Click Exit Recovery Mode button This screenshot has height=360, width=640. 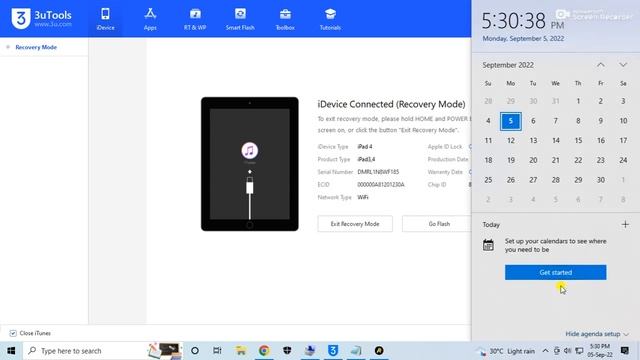pos(355,224)
